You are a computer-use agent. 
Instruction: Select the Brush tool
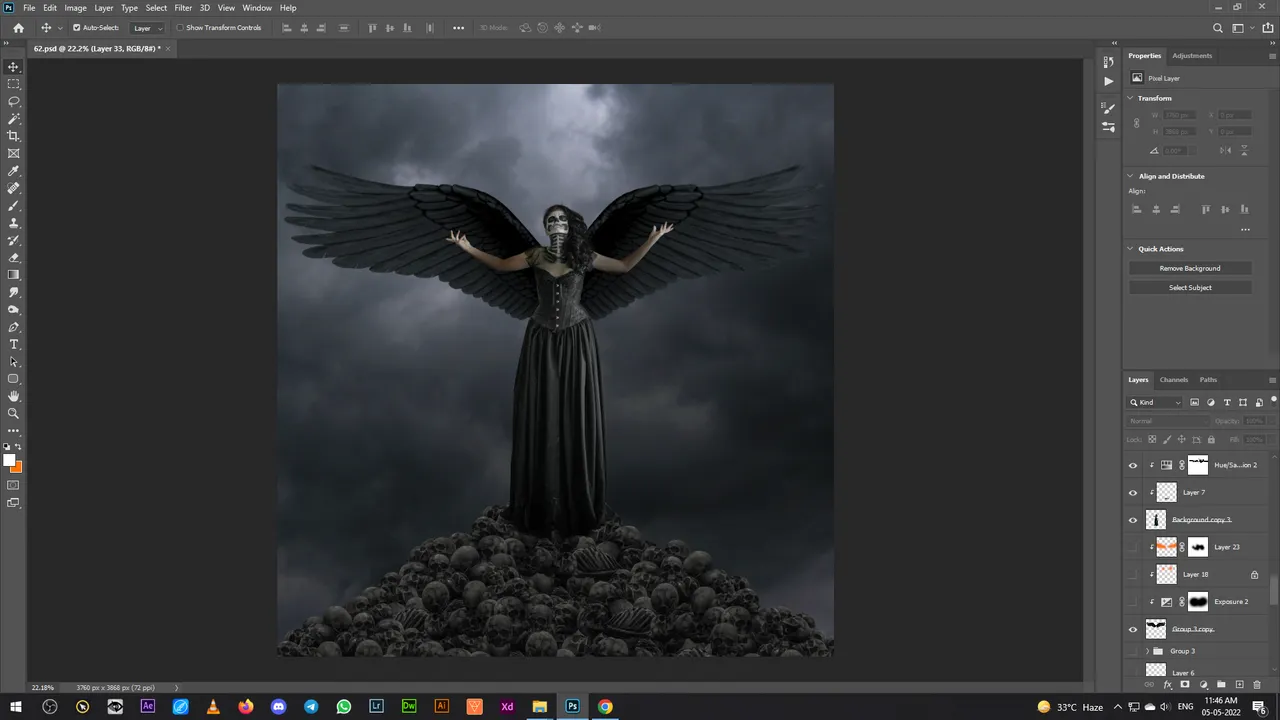pyautogui.click(x=14, y=205)
